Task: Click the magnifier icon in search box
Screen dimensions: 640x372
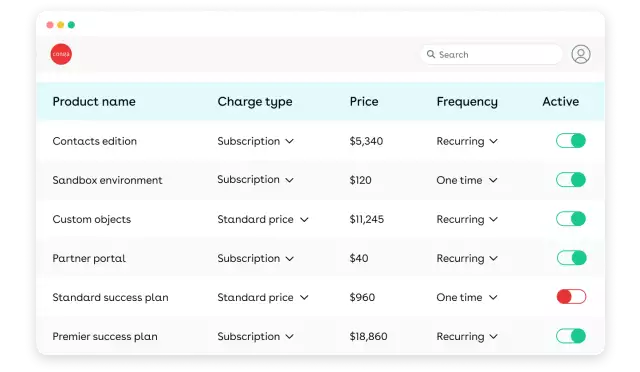Action: click(431, 54)
